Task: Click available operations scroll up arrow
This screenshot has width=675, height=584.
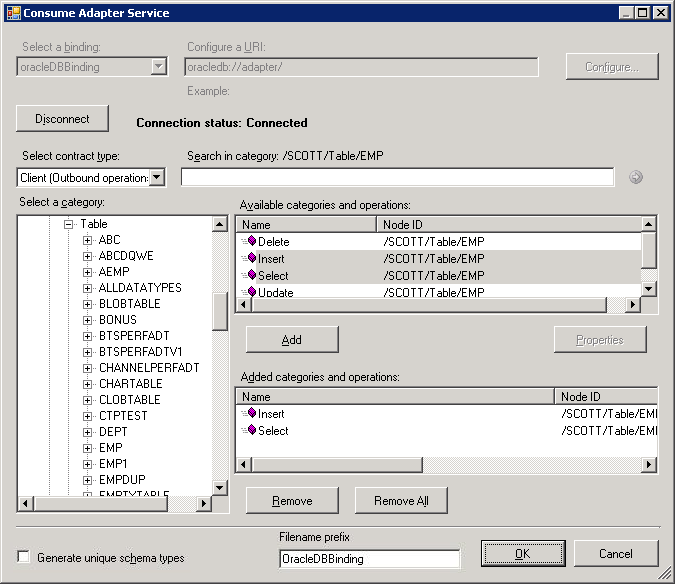Action: click(x=649, y=224)
